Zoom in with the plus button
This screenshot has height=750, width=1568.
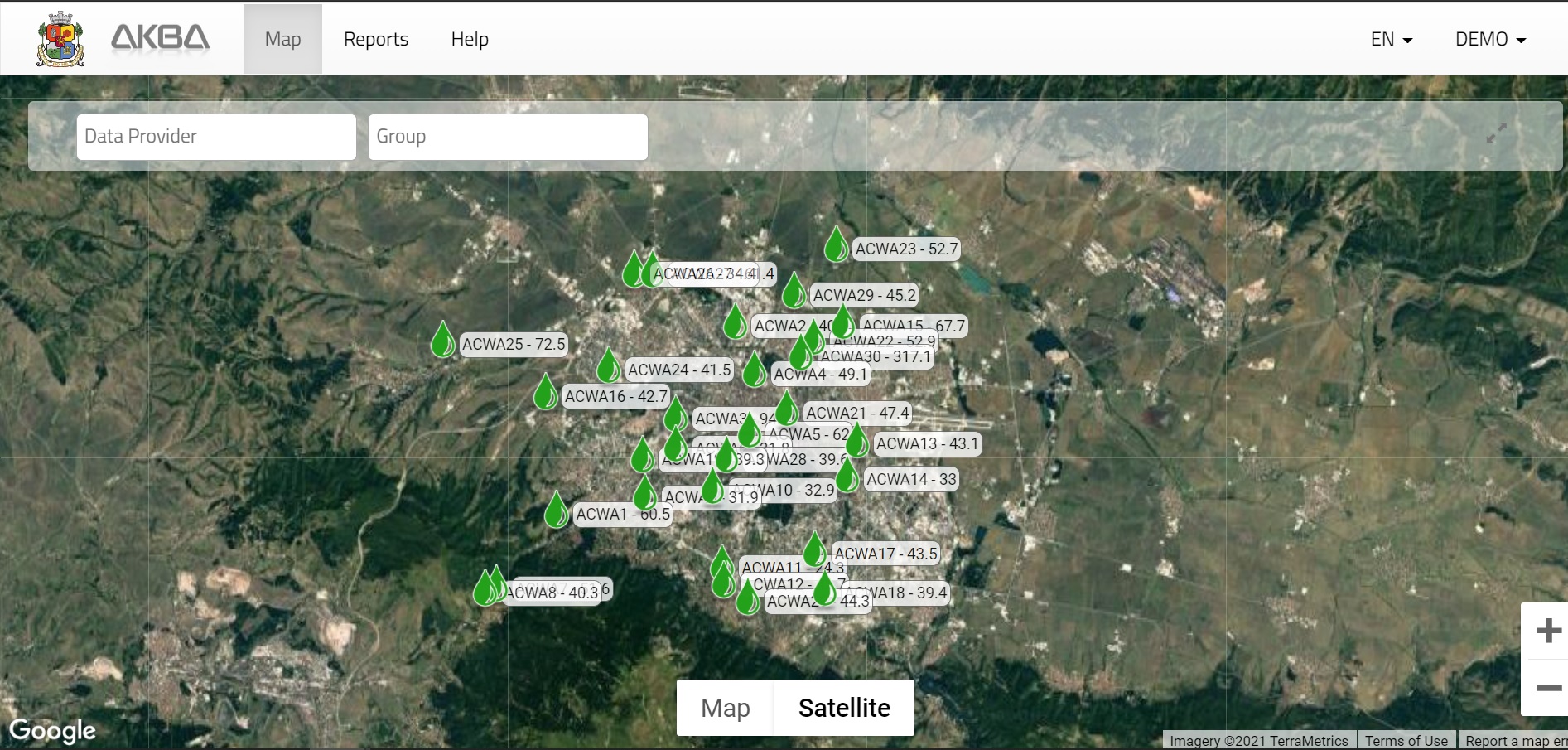click(1547, 631)
